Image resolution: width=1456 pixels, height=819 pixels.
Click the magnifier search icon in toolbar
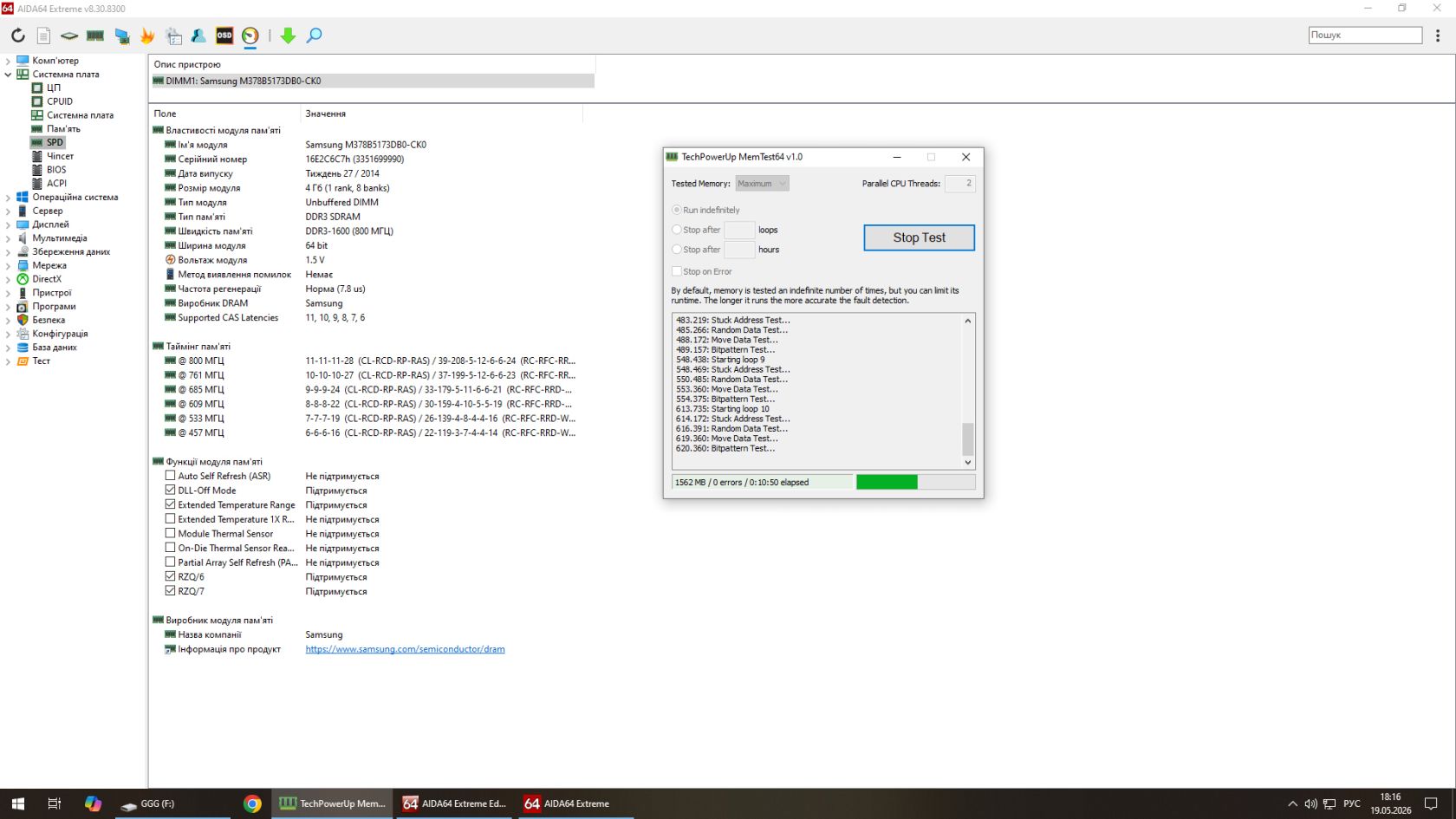coord(315,36)
